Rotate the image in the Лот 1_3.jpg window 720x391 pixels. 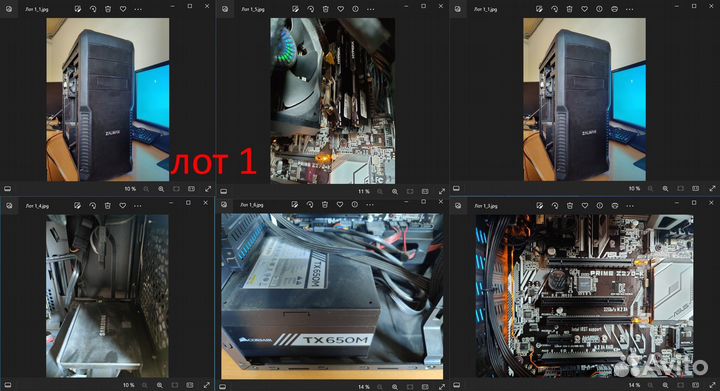[x=555, y=206]
